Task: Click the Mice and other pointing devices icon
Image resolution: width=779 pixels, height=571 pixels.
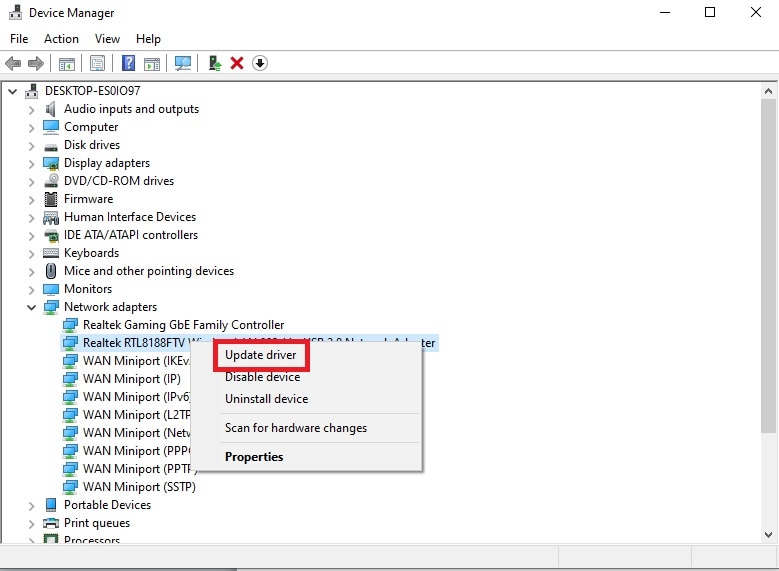Action: click(51, 271)
